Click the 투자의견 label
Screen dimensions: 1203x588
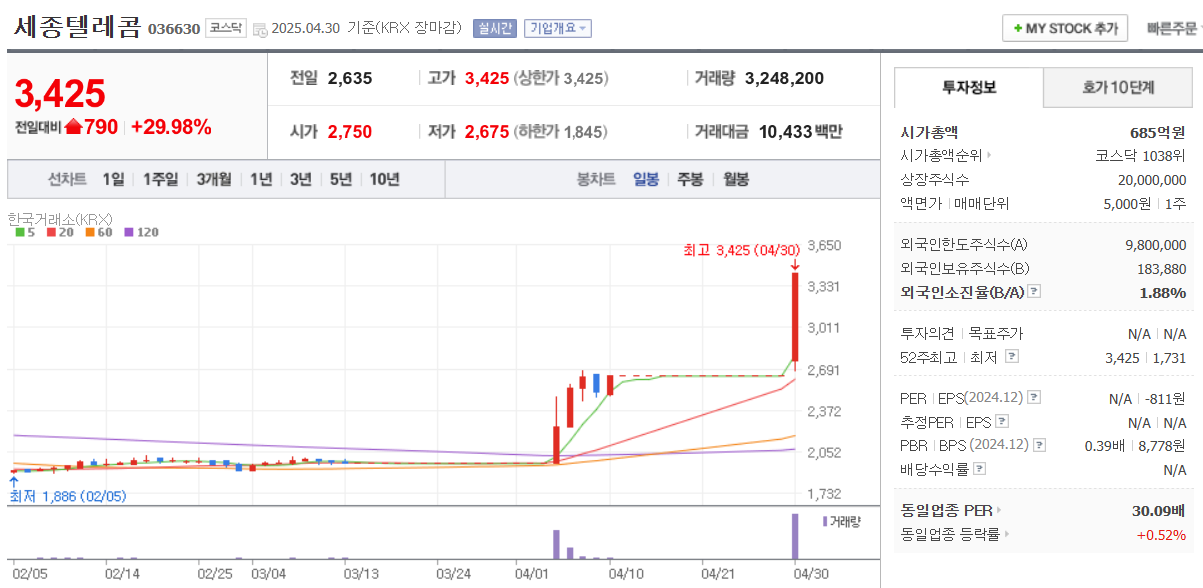point(928,333)
